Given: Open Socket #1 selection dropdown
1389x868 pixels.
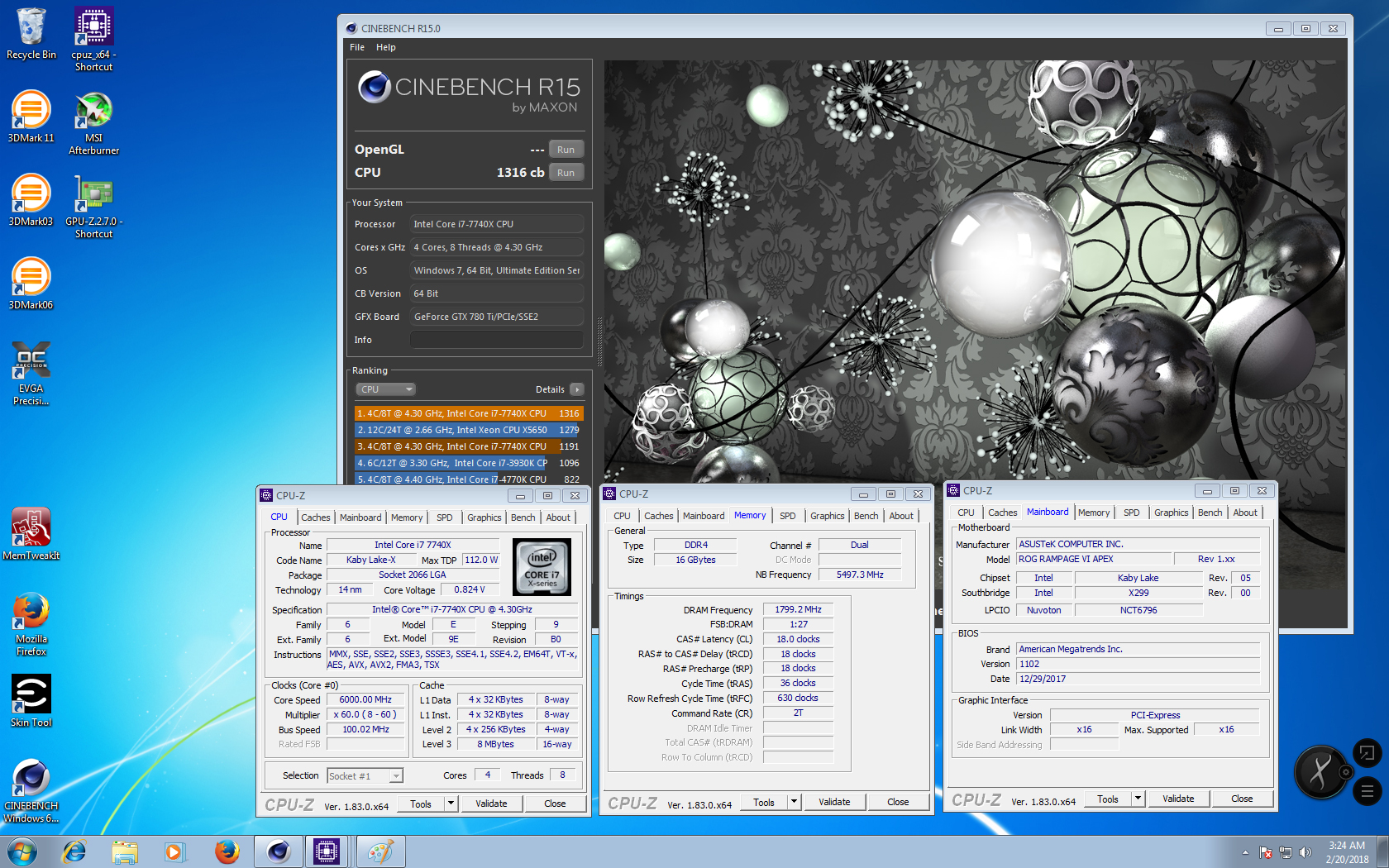Looking at the screenshot, I should point(365,775).
